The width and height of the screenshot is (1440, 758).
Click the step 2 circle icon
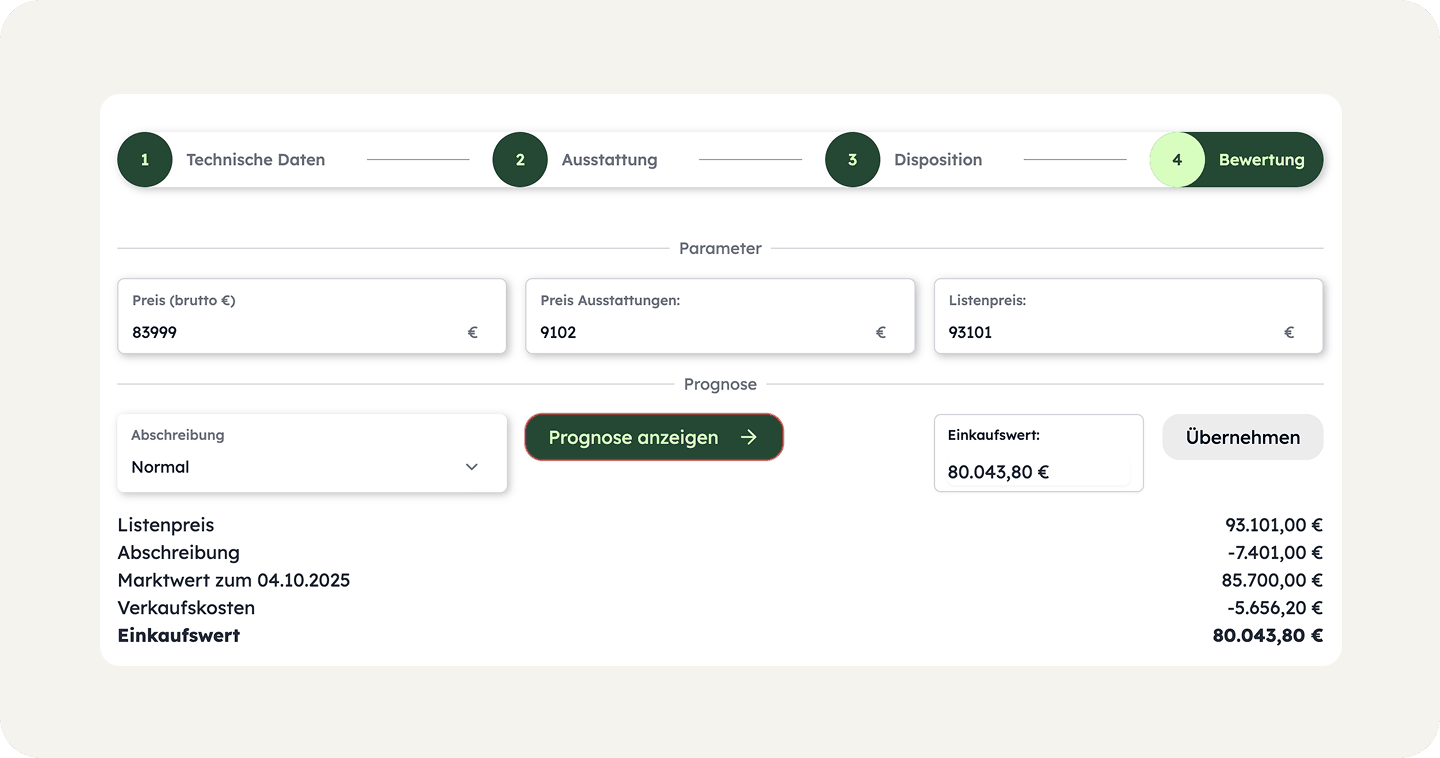click(520, 160)
